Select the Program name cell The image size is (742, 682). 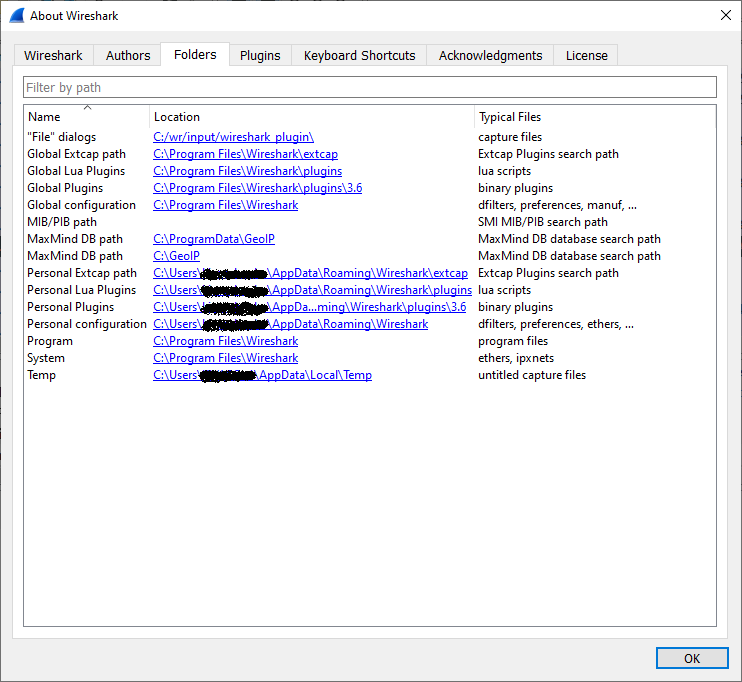[x=50, y=341]
